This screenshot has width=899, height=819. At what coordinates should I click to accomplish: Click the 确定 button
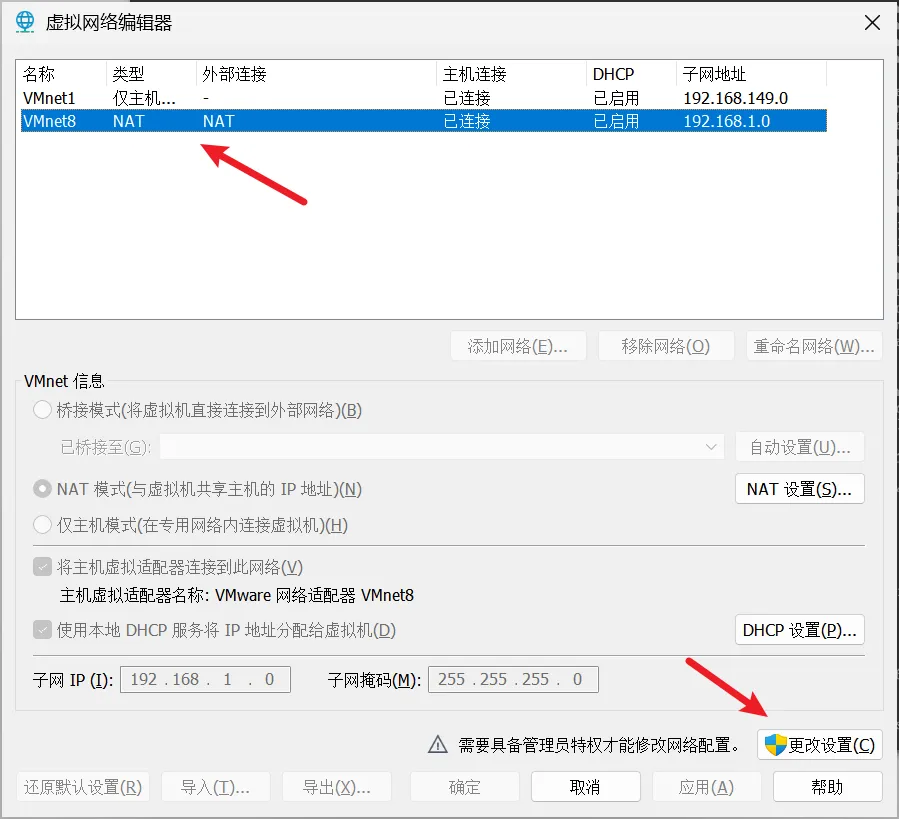tap(464, 786)
